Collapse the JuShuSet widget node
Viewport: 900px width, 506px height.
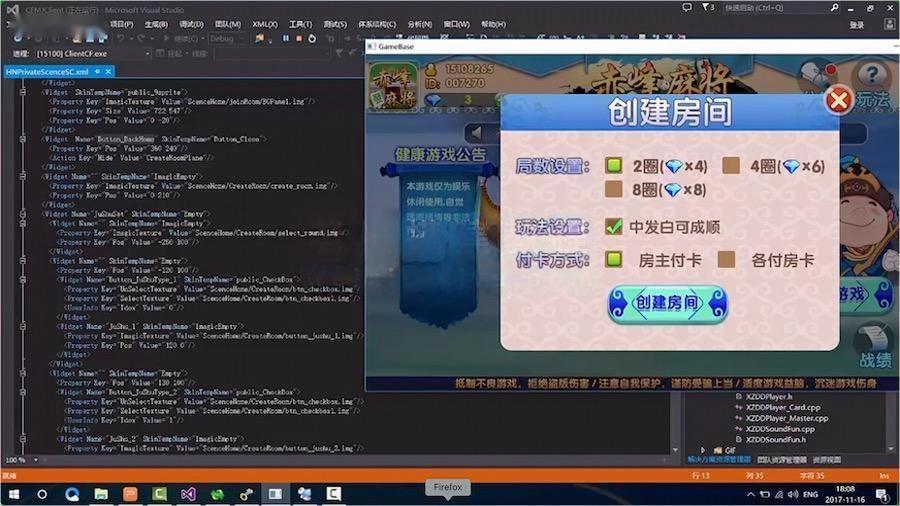tap(23, 213)
